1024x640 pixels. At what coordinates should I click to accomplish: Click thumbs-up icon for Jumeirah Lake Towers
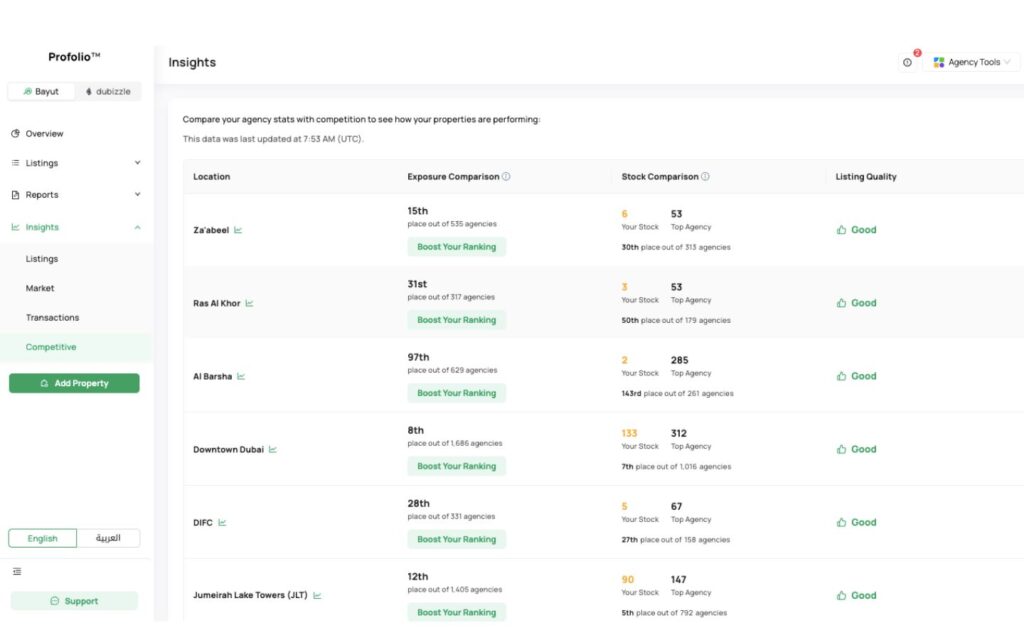[841, 596]
